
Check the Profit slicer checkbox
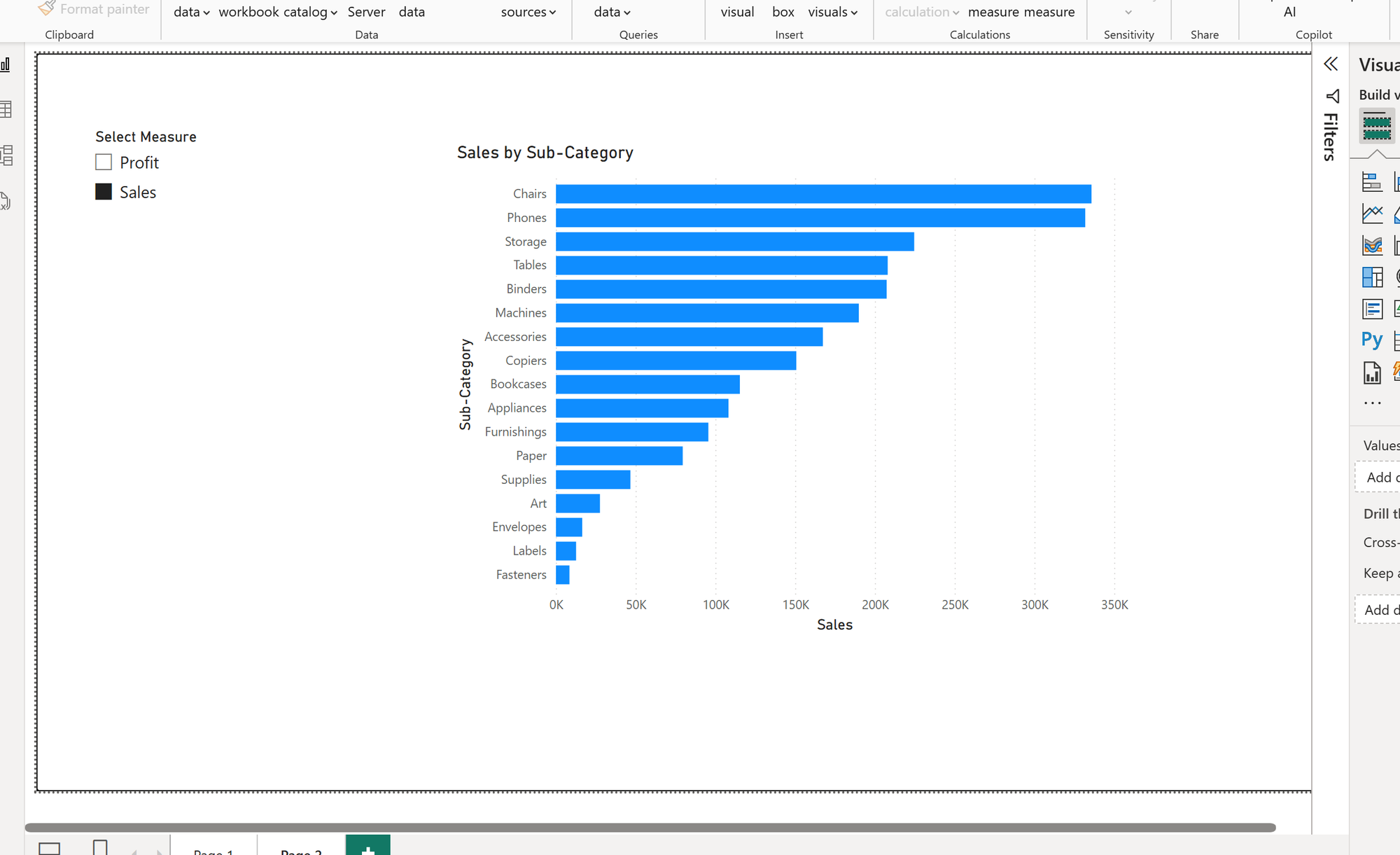[104, 162]
